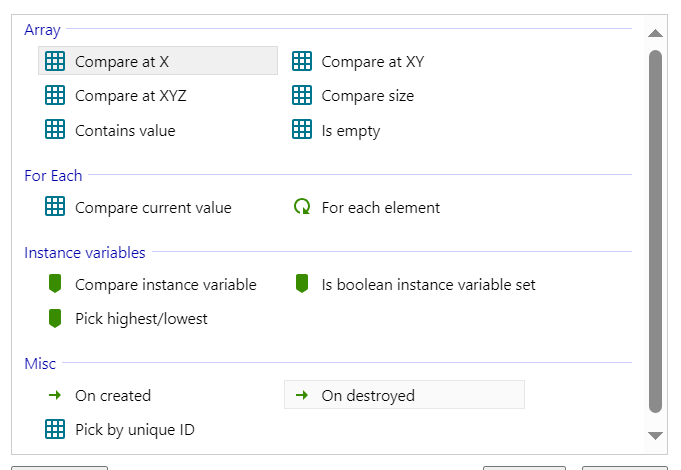Choose the Compare at XYZ icon

pyautogui.click(x=55, y=95)
